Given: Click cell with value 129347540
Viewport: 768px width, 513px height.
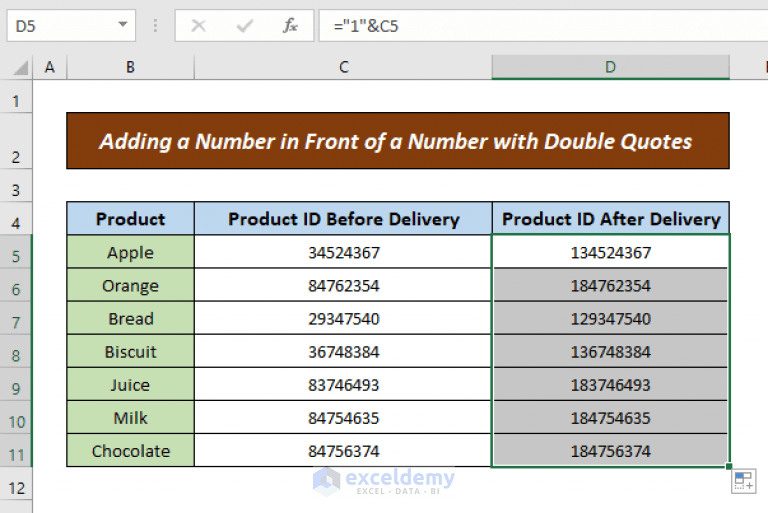Looking at the screenshot, I should pyautogui.click(x=611, y=318).
